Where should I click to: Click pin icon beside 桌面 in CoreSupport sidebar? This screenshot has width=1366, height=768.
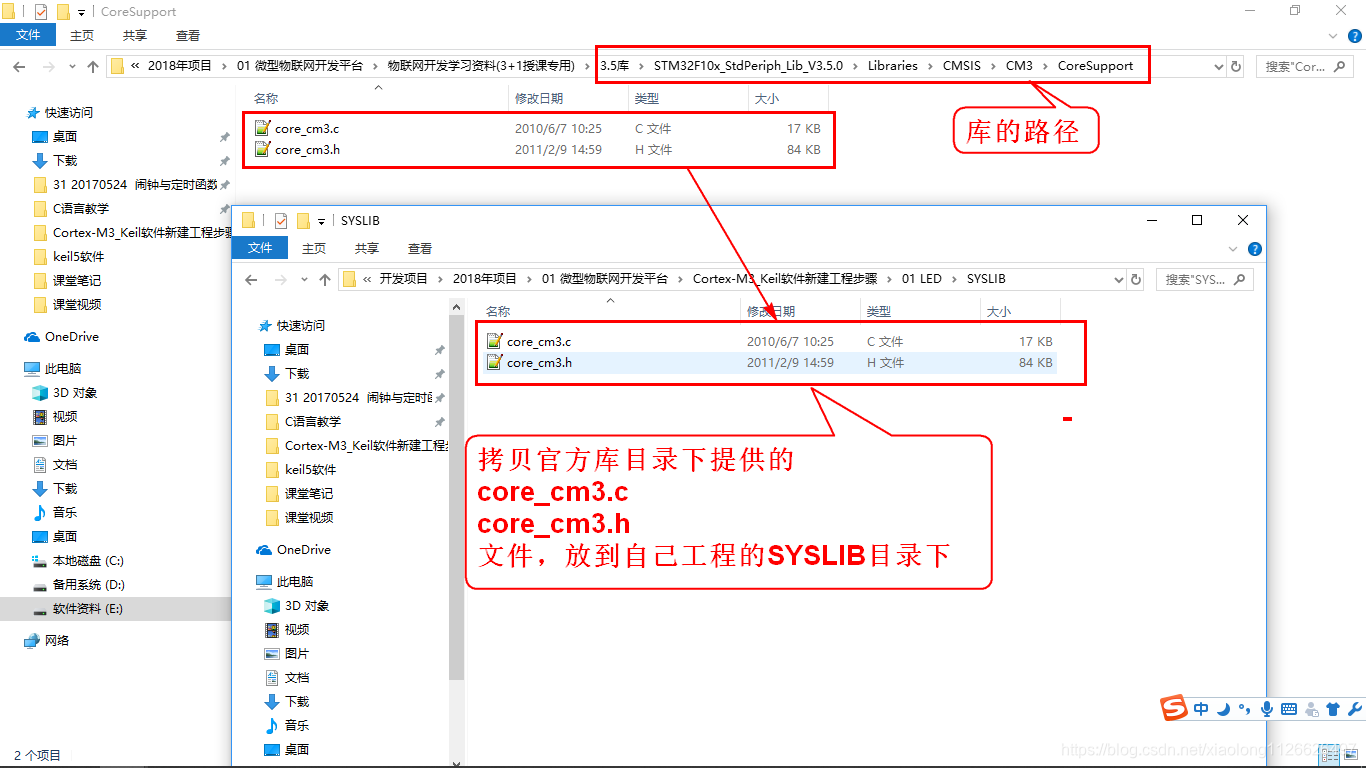tap(224, 137)
